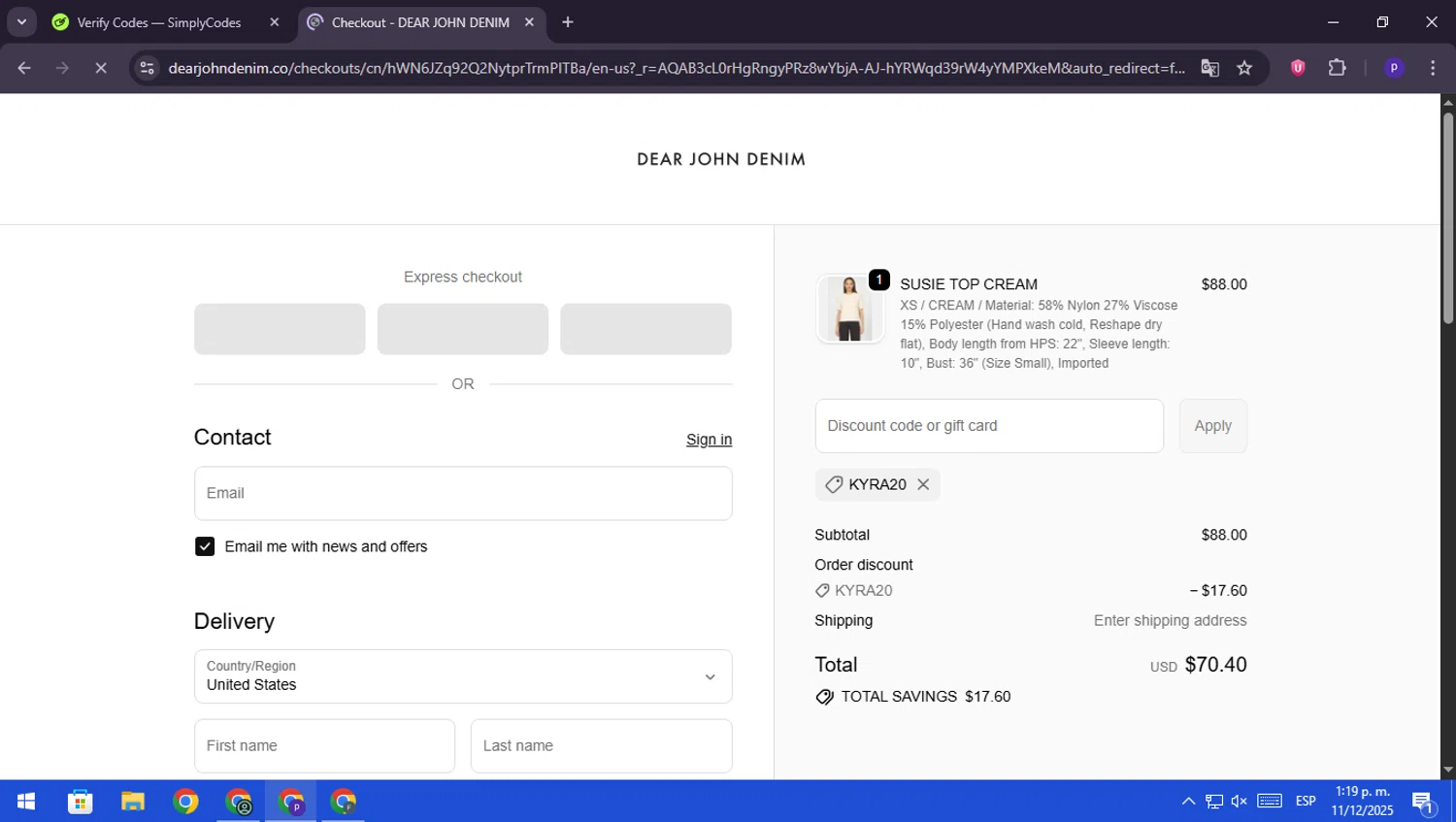Viewport: 1456px width, 822px height.
Task: Bookmark this page with the star icon
Action: [1244, 68]
